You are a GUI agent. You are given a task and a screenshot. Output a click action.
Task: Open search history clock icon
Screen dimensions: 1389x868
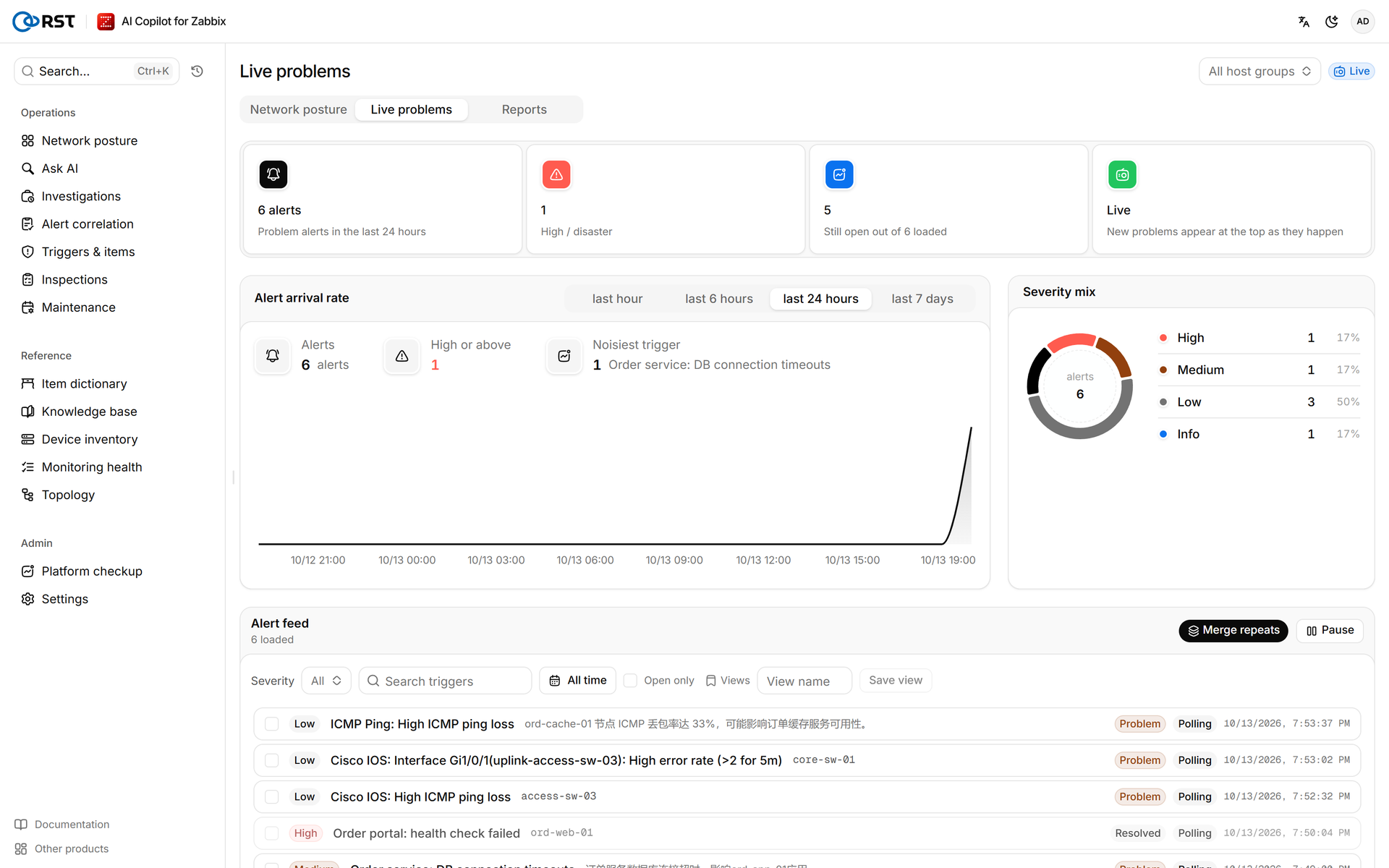[197, 71]
